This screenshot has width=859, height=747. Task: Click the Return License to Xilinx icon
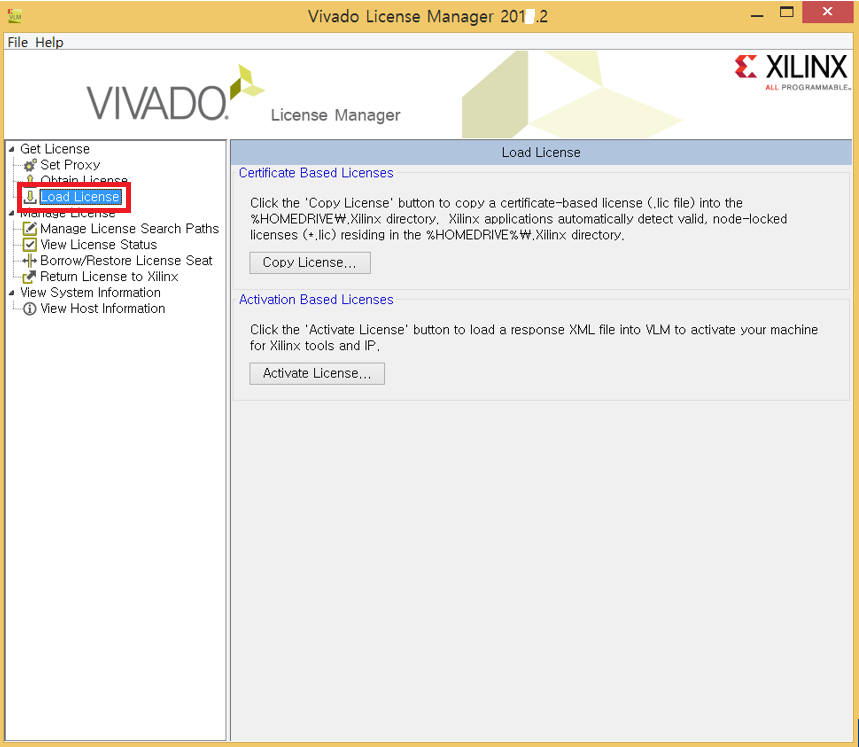30,277
